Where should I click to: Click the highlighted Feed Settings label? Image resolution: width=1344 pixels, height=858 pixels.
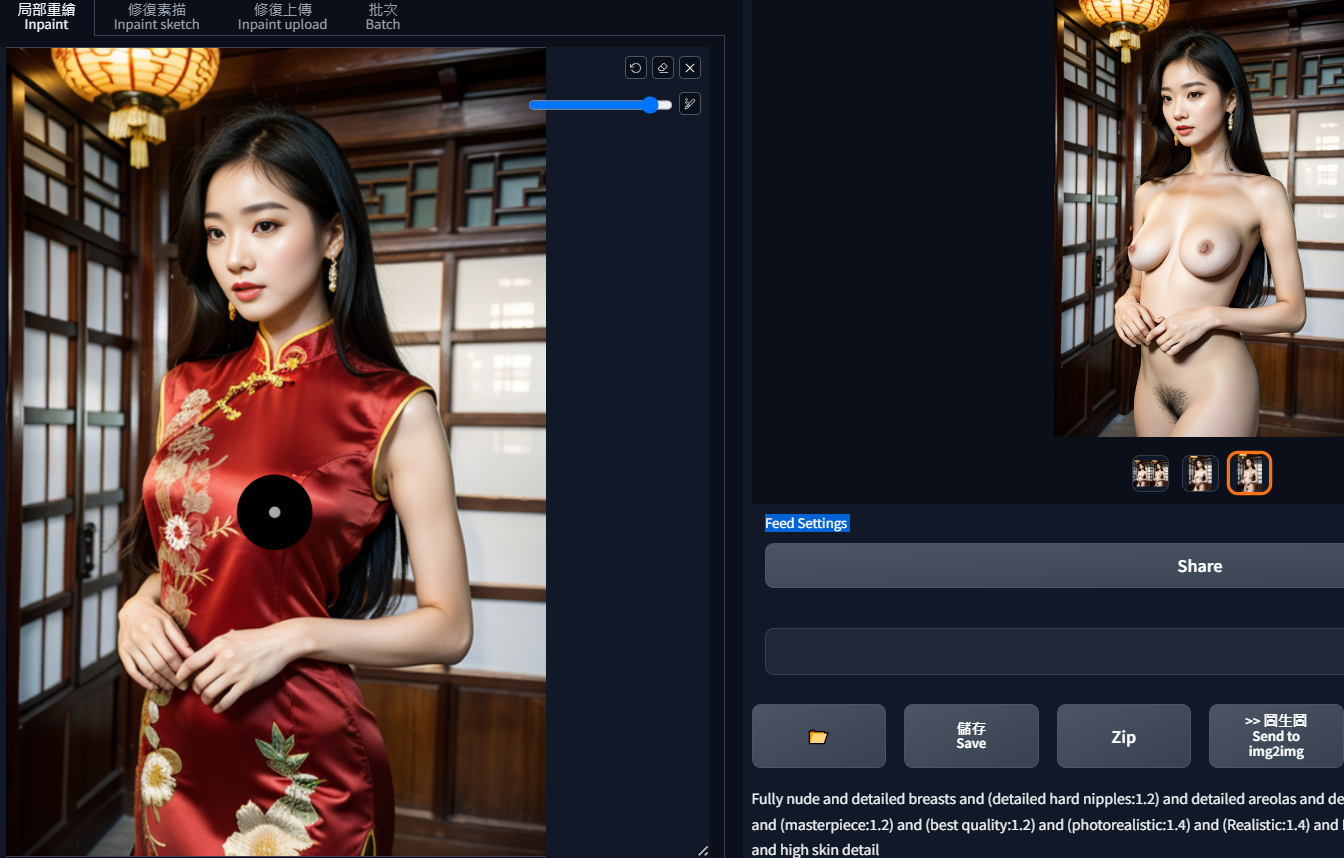click(x=807, y=523)
